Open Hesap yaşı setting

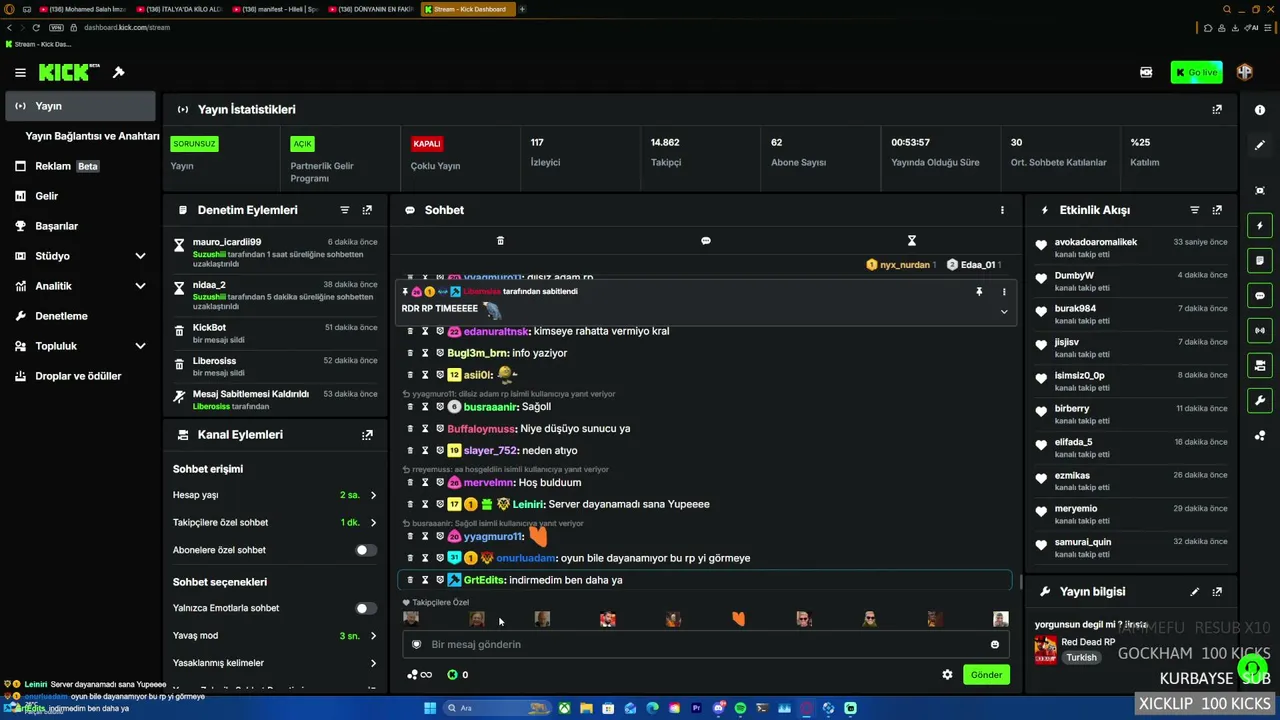click(x=275, y=495)
